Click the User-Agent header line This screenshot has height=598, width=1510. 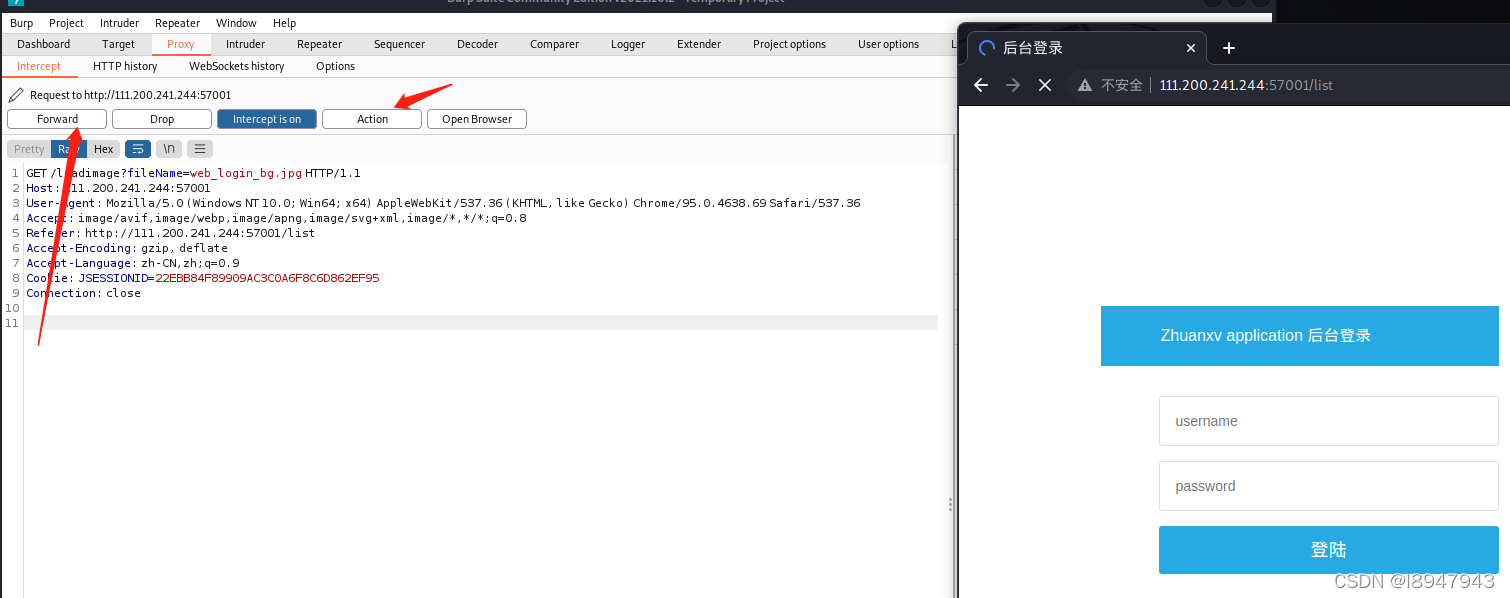click(443, 203)
